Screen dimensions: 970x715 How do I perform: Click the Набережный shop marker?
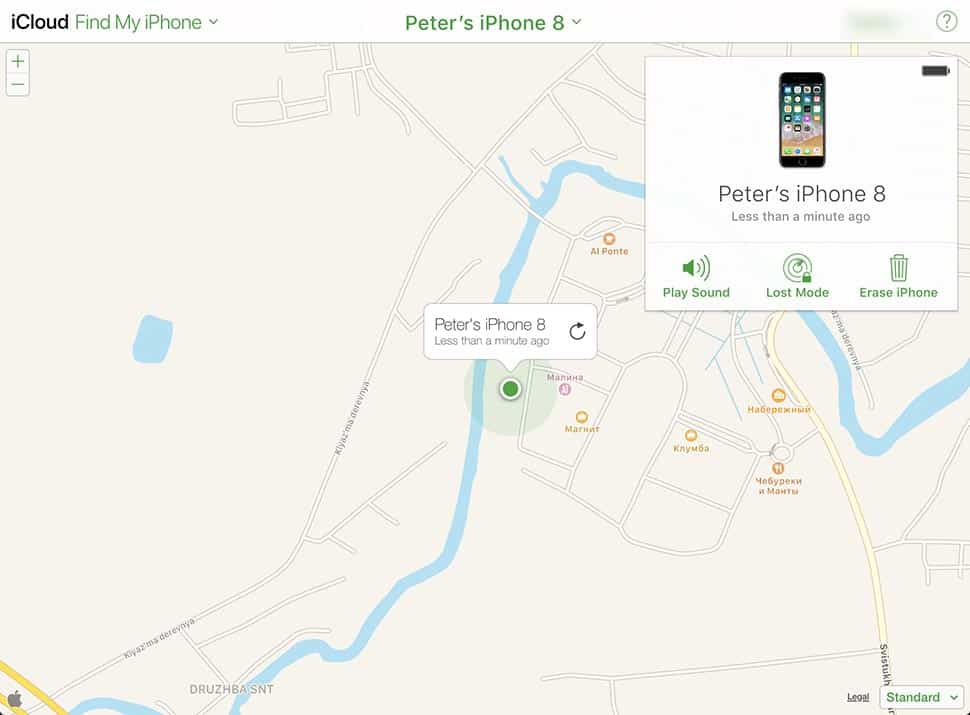point(778,395)
